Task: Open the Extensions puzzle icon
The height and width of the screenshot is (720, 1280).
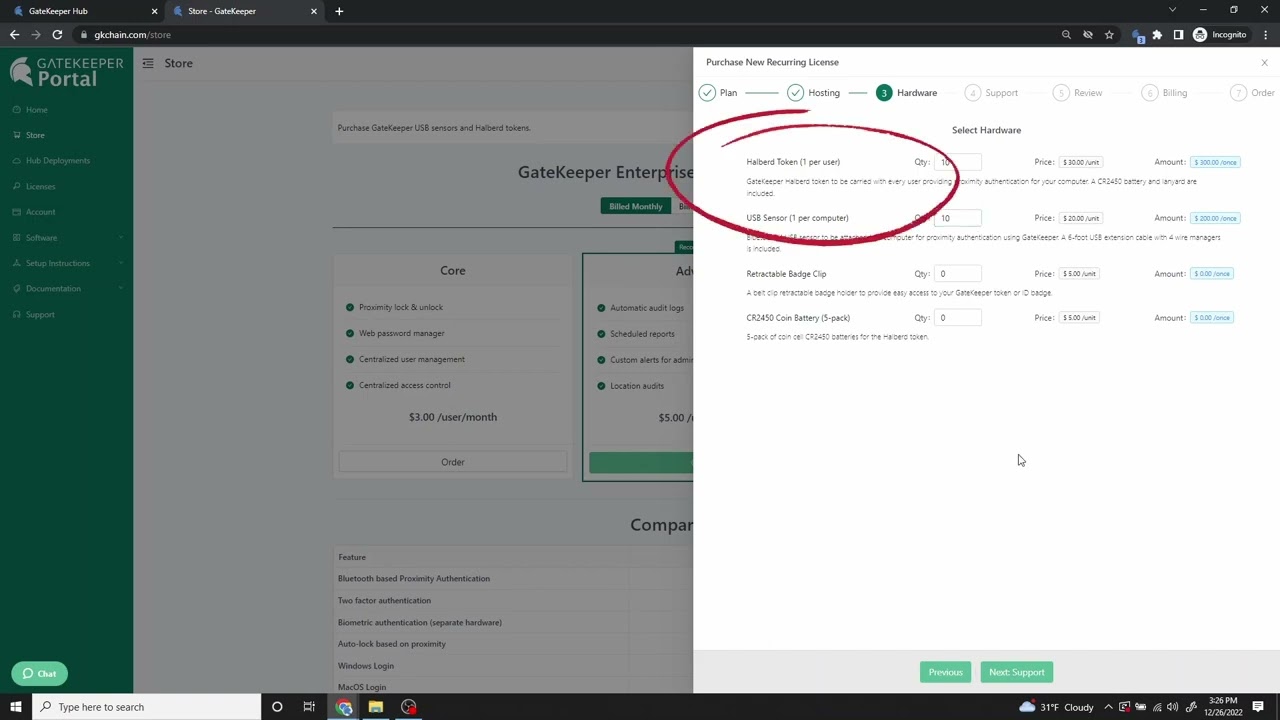Action: (1157, 35)
